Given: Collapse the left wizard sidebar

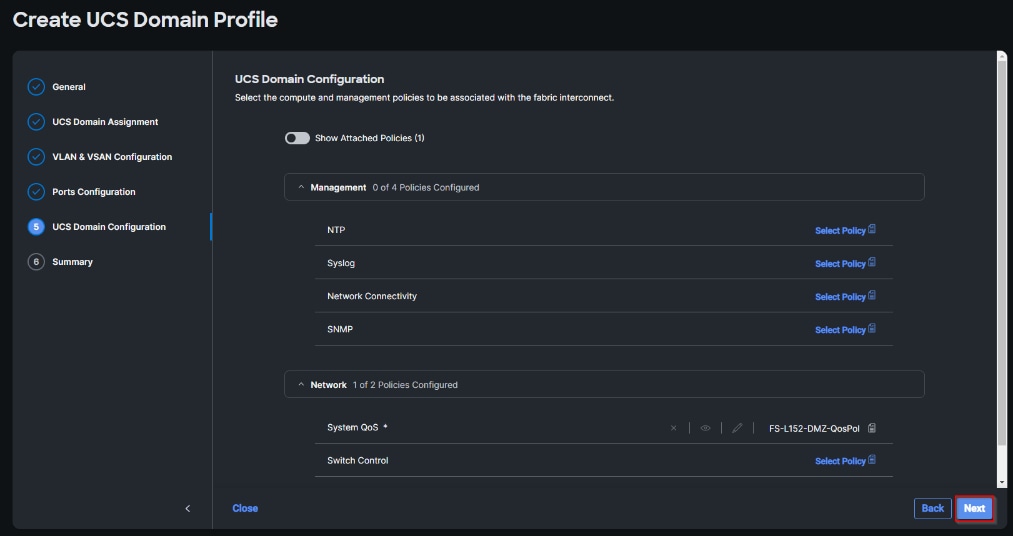Looking at the screenshot, I should click(x=187, y=508).
